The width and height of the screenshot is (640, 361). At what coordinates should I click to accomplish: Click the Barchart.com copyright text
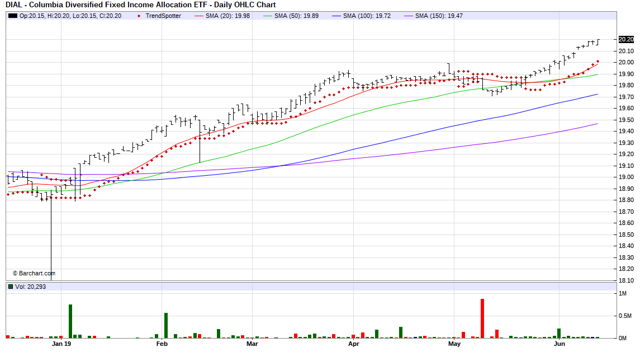click(34, 274)
